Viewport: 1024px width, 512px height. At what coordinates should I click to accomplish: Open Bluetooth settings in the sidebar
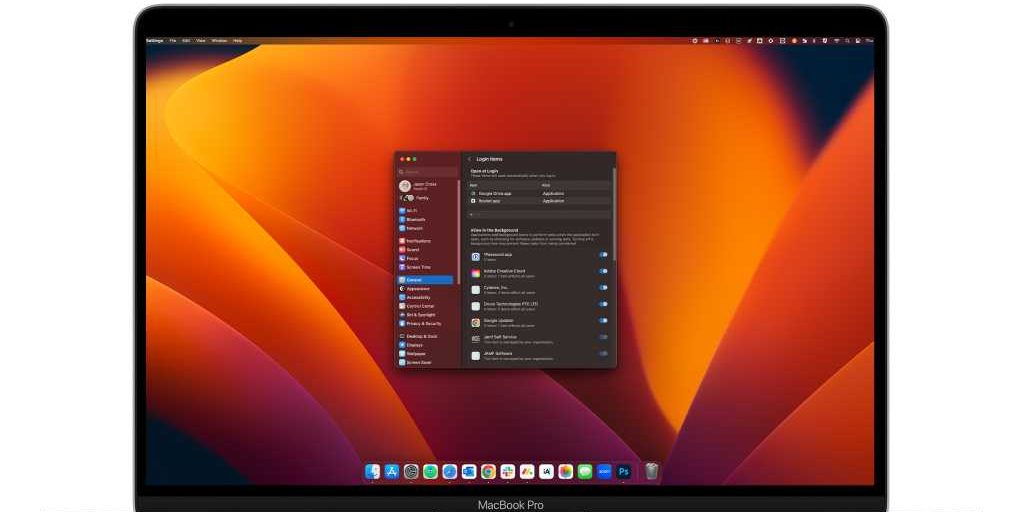pos(414,219)
